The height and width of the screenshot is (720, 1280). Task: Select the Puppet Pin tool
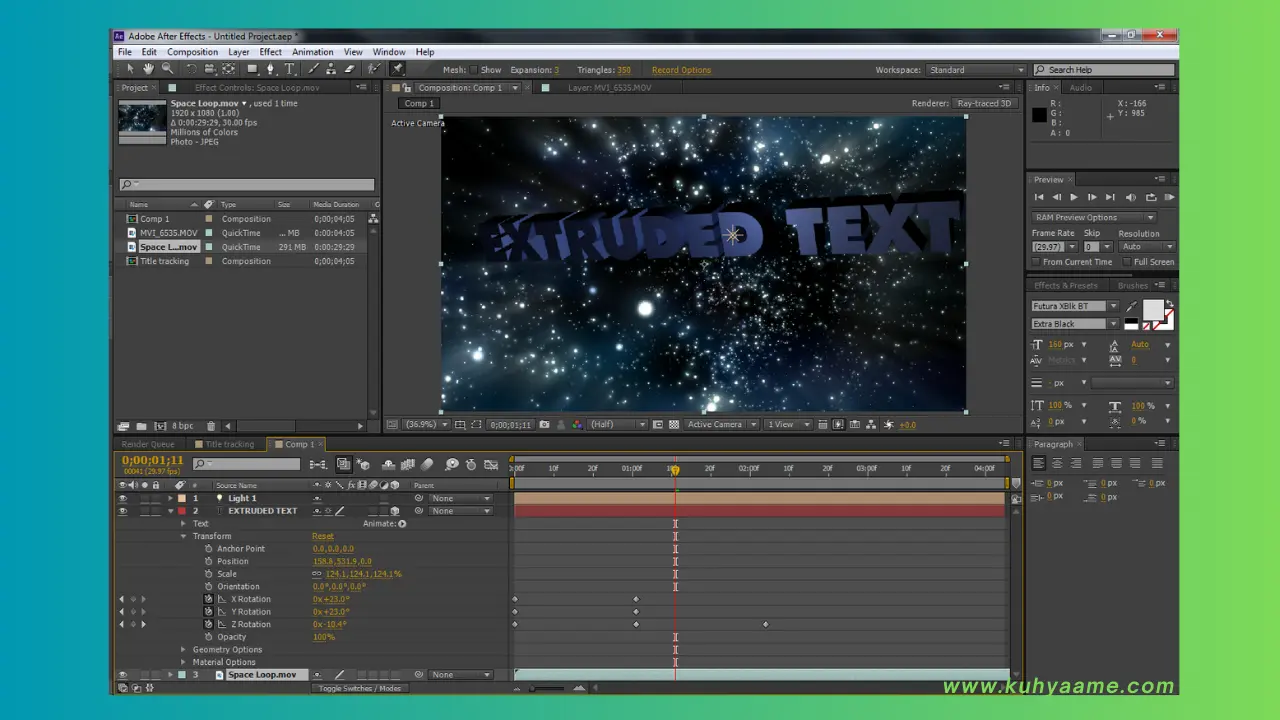pyautogui.click(x=397, y=69)
